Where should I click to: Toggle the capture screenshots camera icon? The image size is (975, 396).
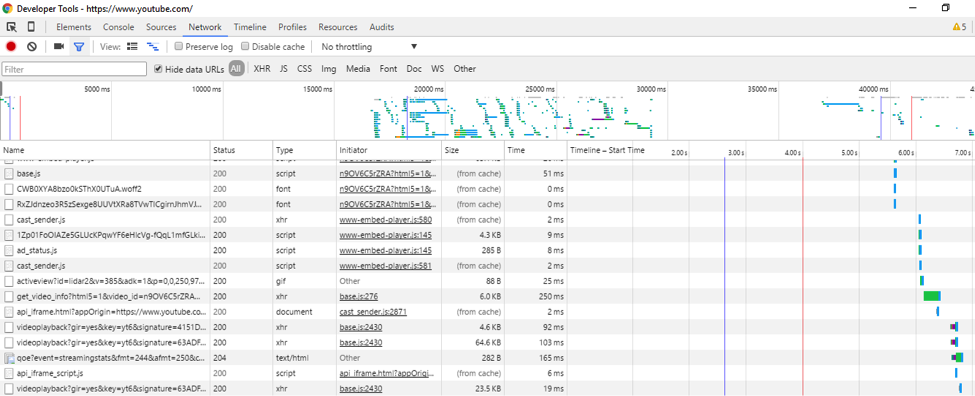tap(59, 47)
